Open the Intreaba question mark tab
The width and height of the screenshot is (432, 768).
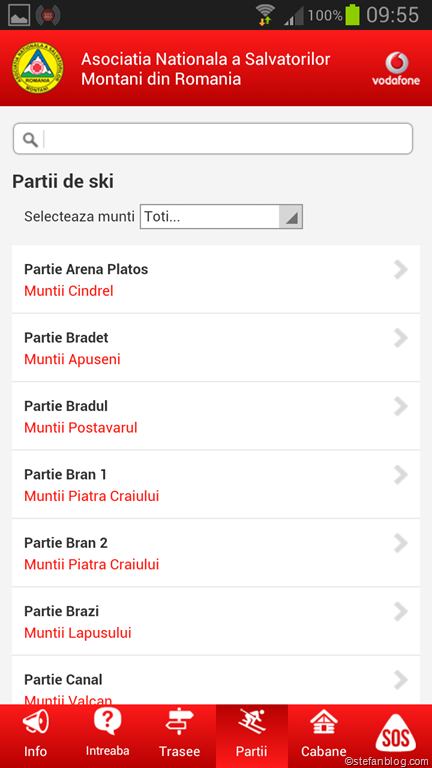pos(108,736)
